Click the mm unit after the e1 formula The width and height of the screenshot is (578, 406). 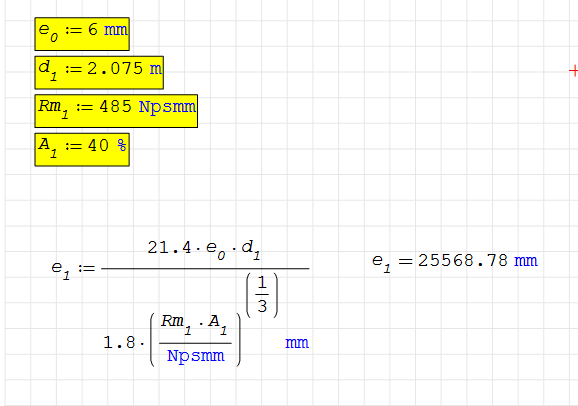297,343
